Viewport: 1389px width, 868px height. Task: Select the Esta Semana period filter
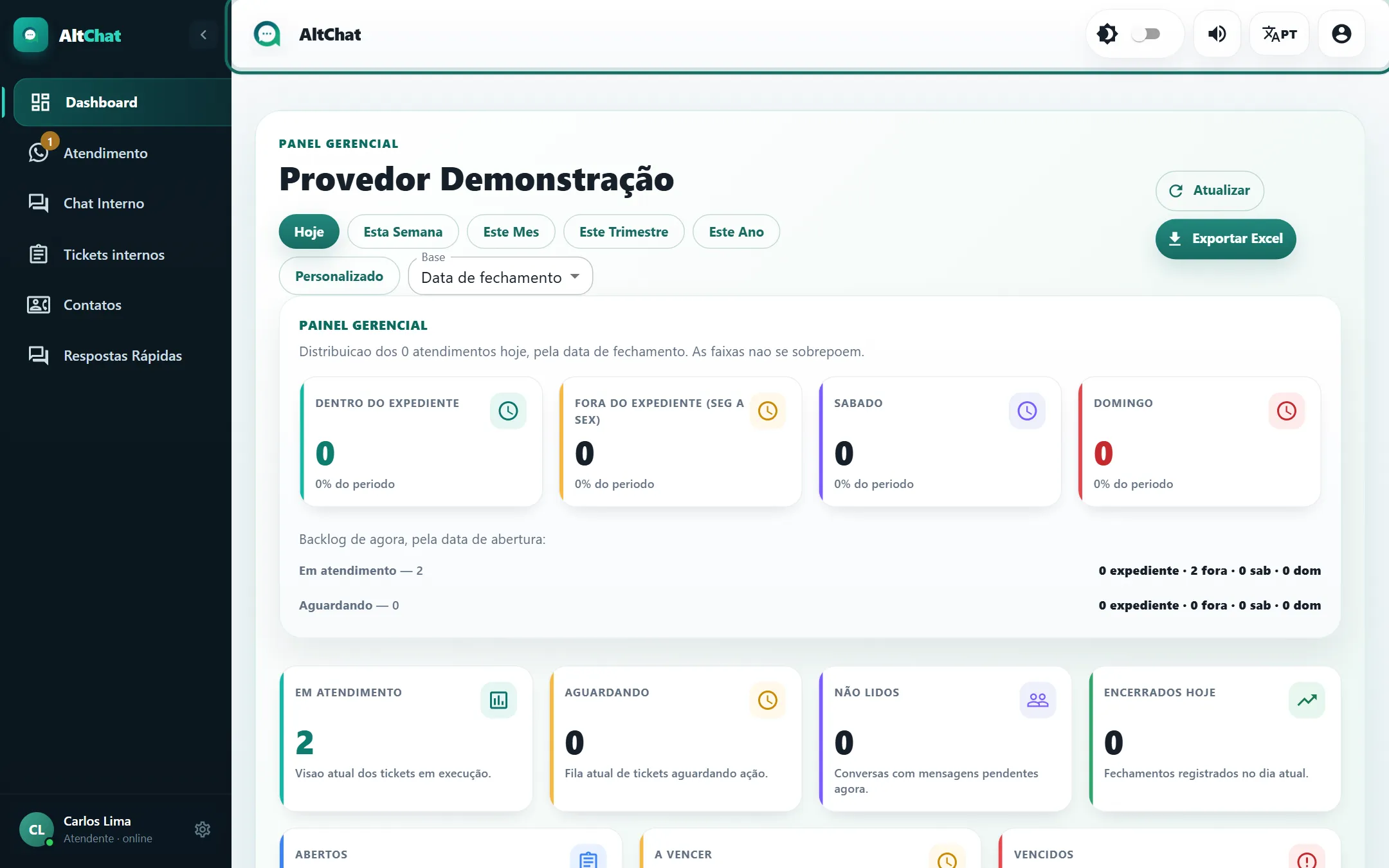(403, 231)
